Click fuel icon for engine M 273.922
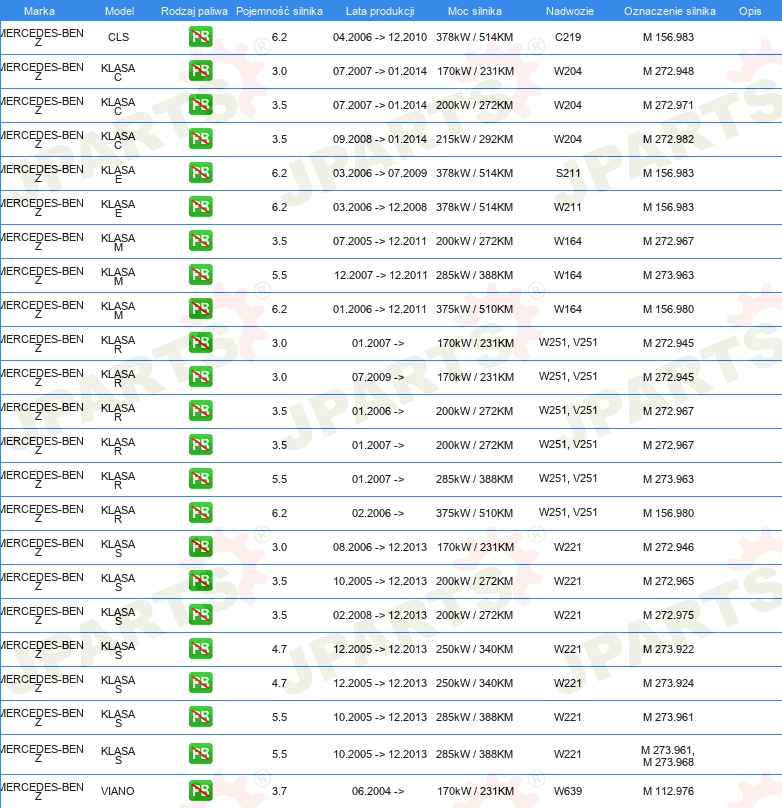This screenshot has width=782, height=808. pos(200,649)
